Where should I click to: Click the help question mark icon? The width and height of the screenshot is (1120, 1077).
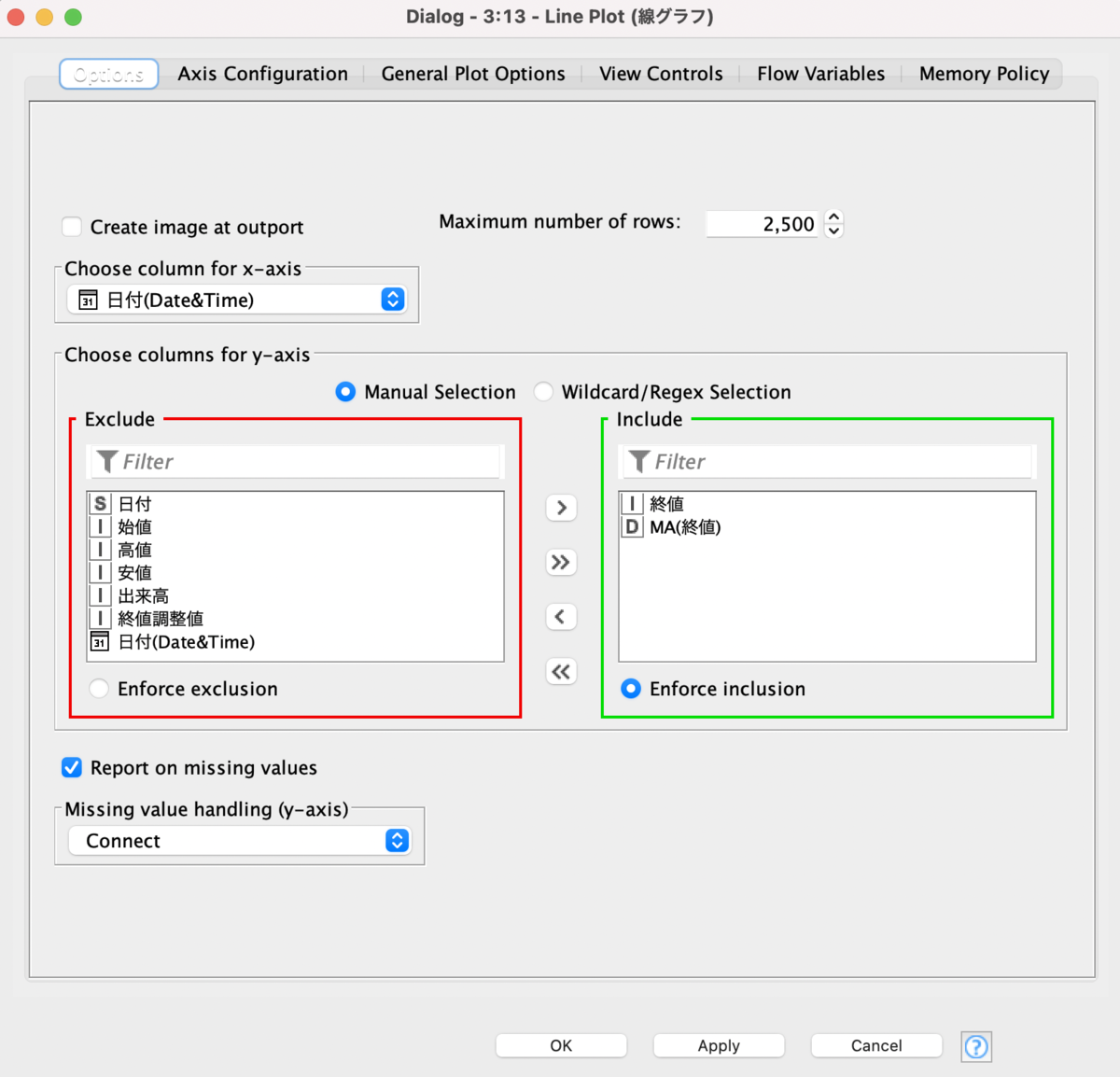[976, 1046]
